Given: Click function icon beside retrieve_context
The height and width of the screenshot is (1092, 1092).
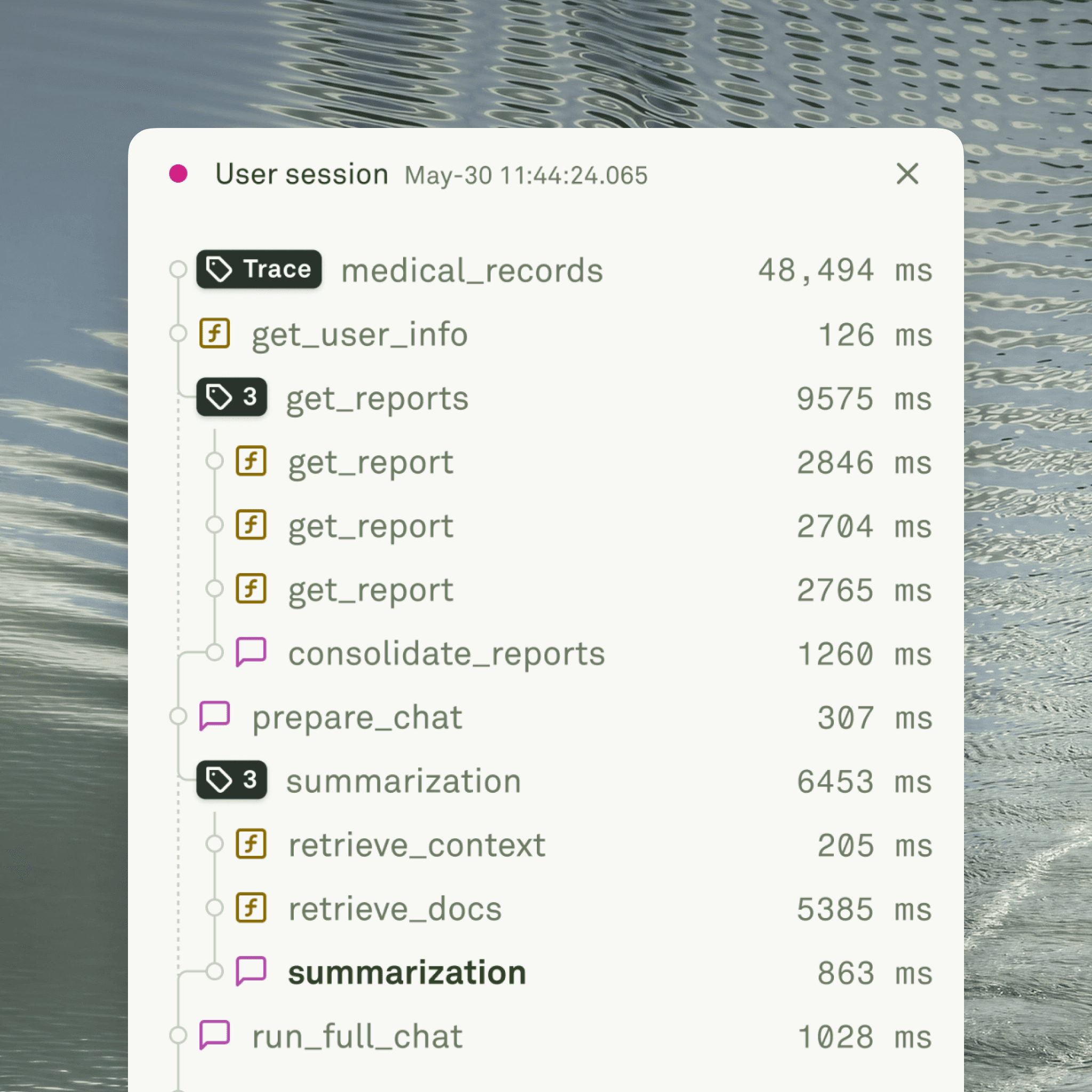Looking at the screenshot, I should (251, 844).
